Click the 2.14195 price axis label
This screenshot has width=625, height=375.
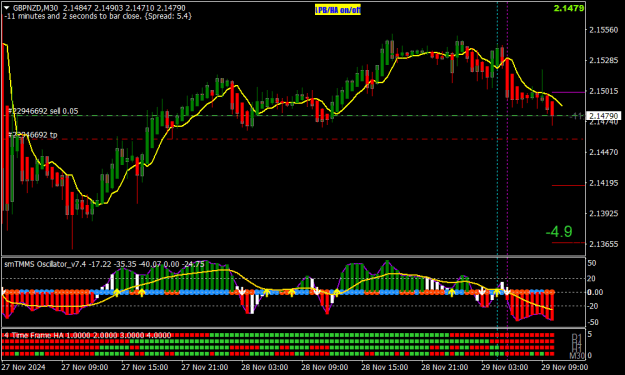click(x=603, y=183)
